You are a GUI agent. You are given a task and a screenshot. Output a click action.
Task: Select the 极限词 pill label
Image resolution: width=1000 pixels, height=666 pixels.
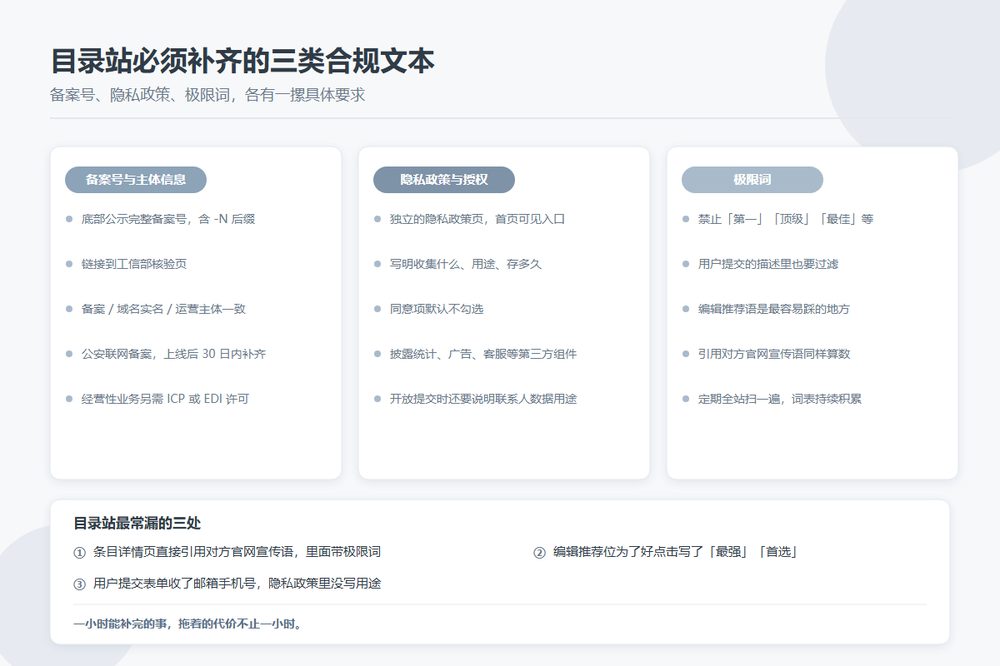[753, 180]
